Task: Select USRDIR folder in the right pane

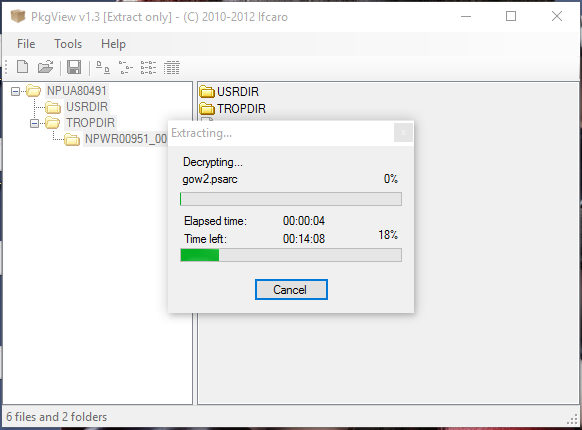Action: pos(229,91)
